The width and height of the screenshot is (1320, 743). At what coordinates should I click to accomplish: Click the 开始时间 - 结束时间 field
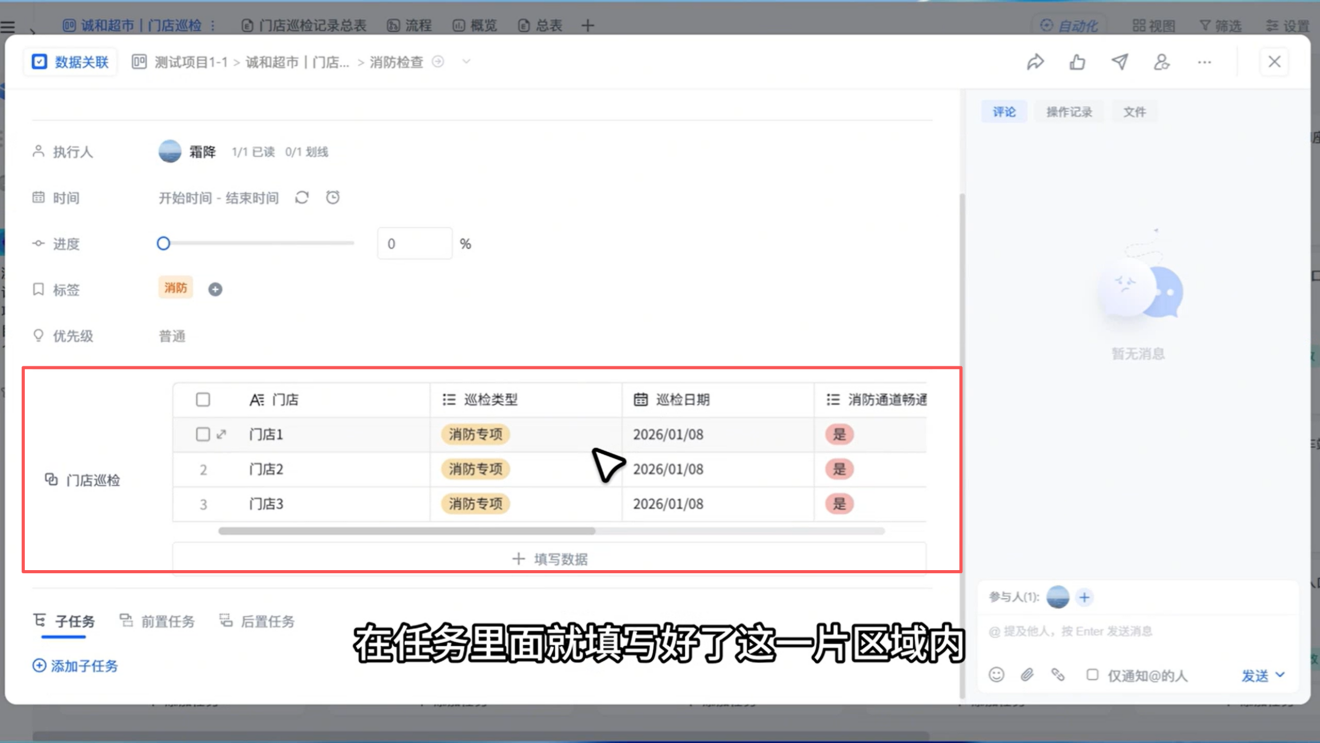click(218, 198)
